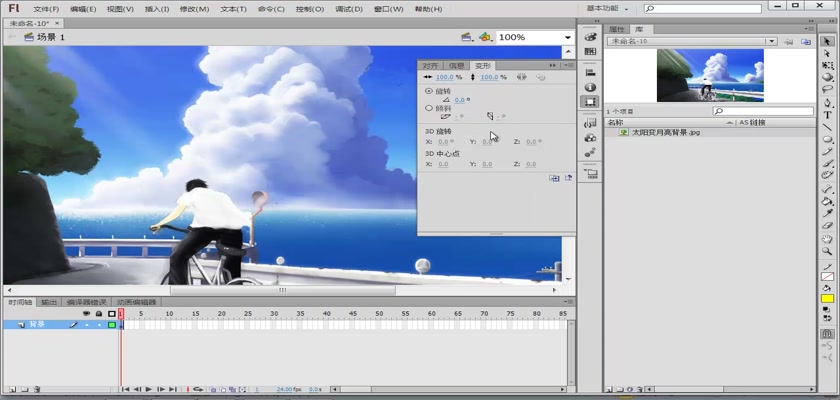Select the stroke color swatch
This screenshot has width=840, height=400.
tap(828, 277)
